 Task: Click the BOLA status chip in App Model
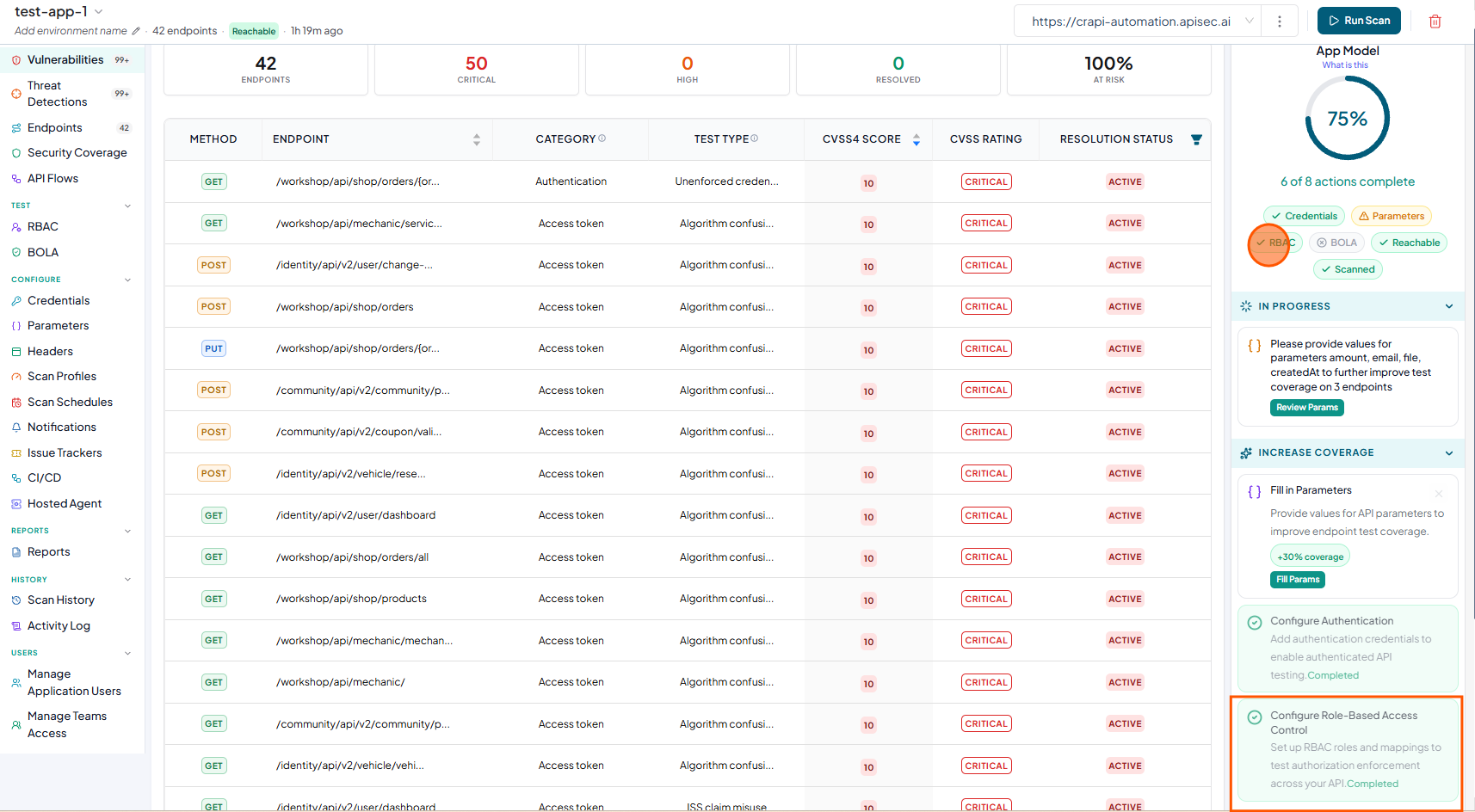click(x=1336, y=243)
